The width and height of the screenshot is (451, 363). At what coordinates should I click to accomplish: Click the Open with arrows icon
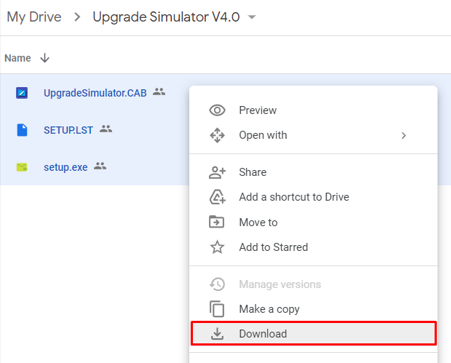[x=217, y=135]
